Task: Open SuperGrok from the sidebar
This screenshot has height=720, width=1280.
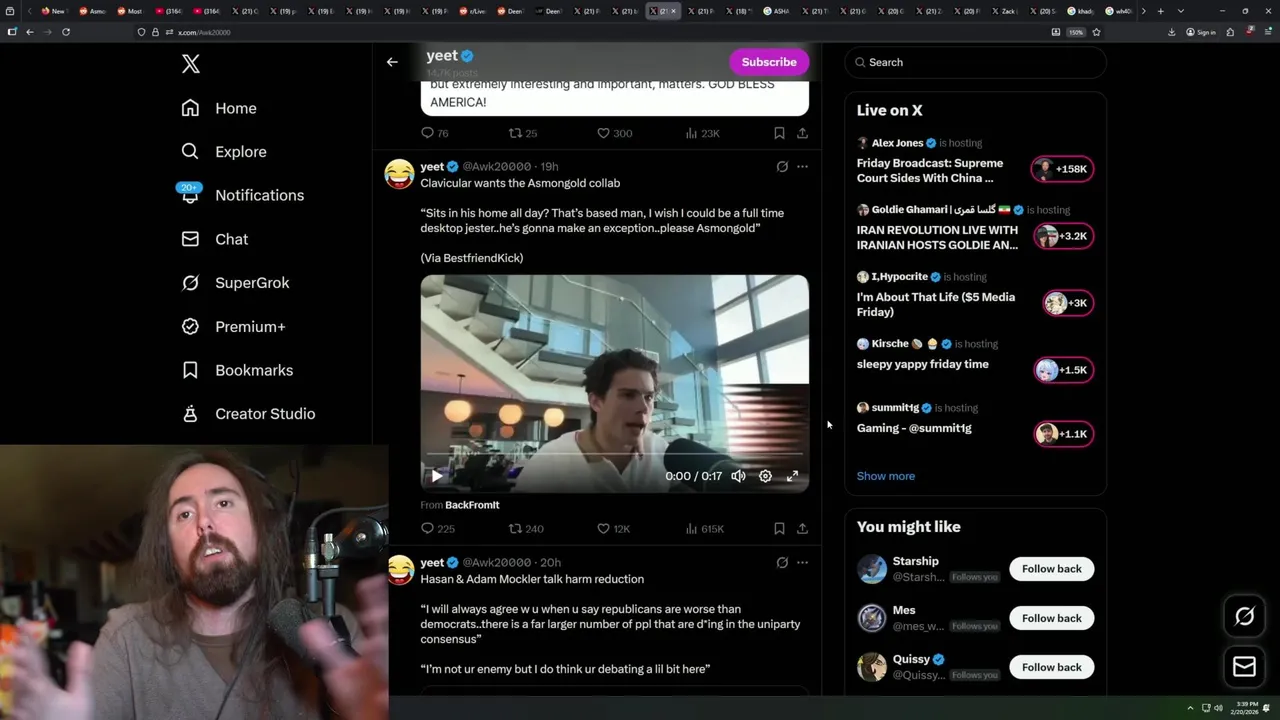Action: (235, 283)
